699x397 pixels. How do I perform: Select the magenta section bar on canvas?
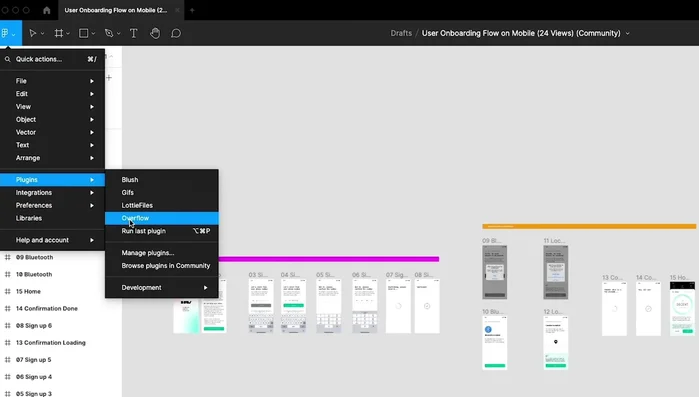[x=329, y=259]
